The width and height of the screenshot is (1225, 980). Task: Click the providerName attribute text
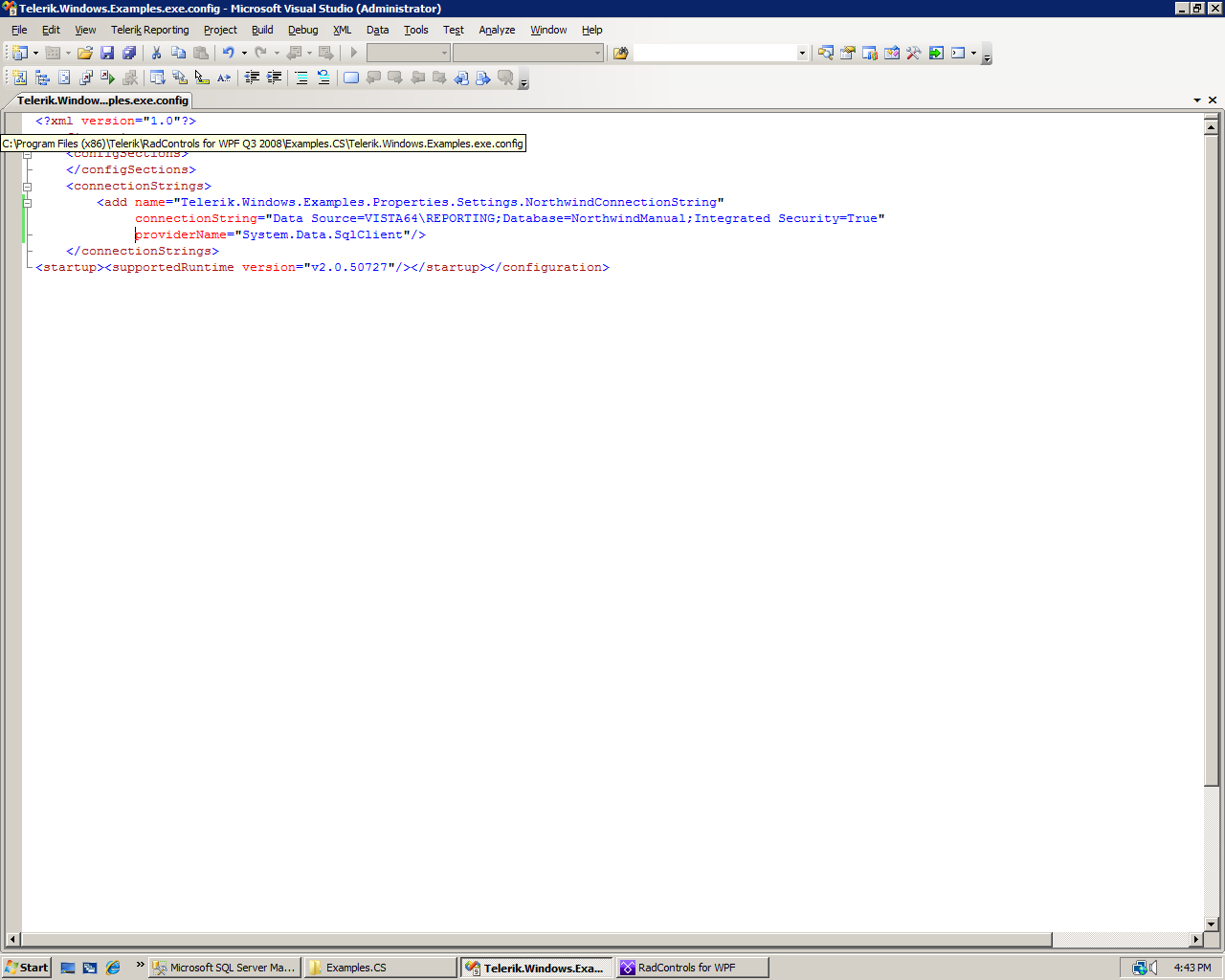click(x=181, y=234)
